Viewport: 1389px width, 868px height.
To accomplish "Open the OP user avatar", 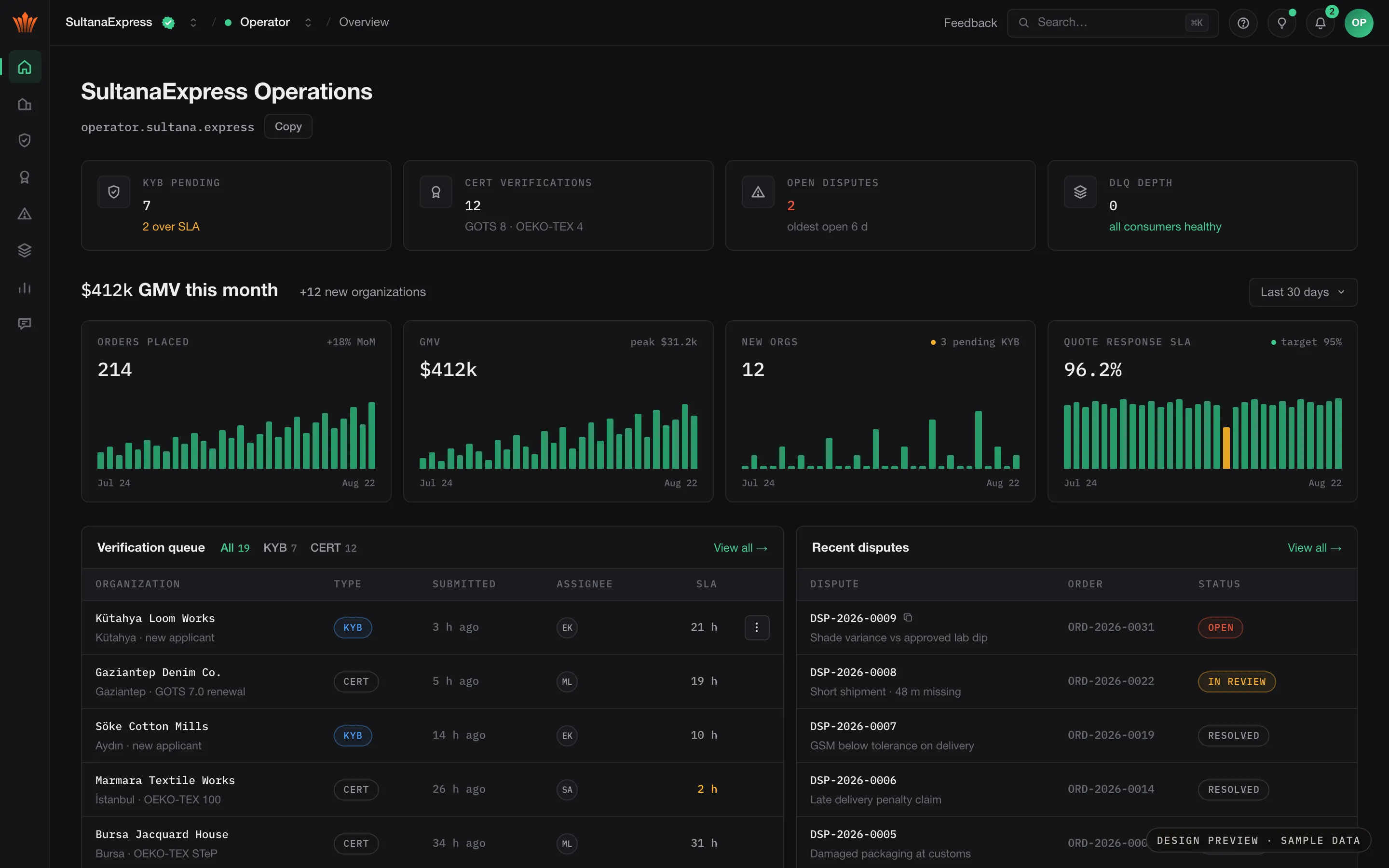I will point(1359,23).
